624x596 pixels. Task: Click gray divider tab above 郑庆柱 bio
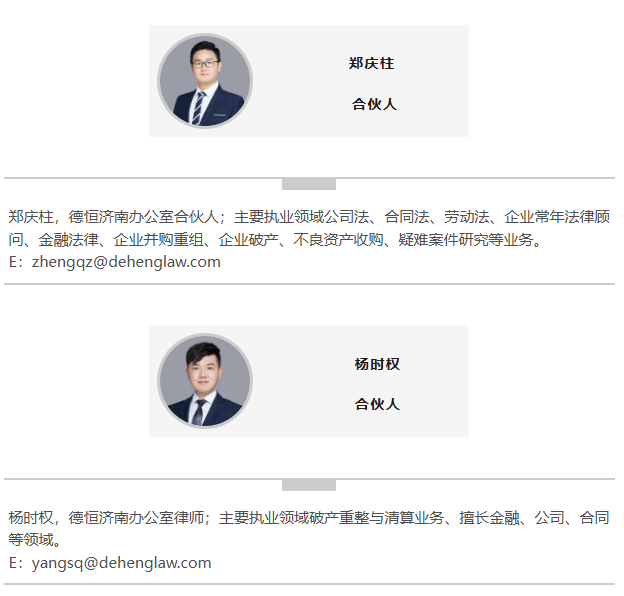[309, 184]
